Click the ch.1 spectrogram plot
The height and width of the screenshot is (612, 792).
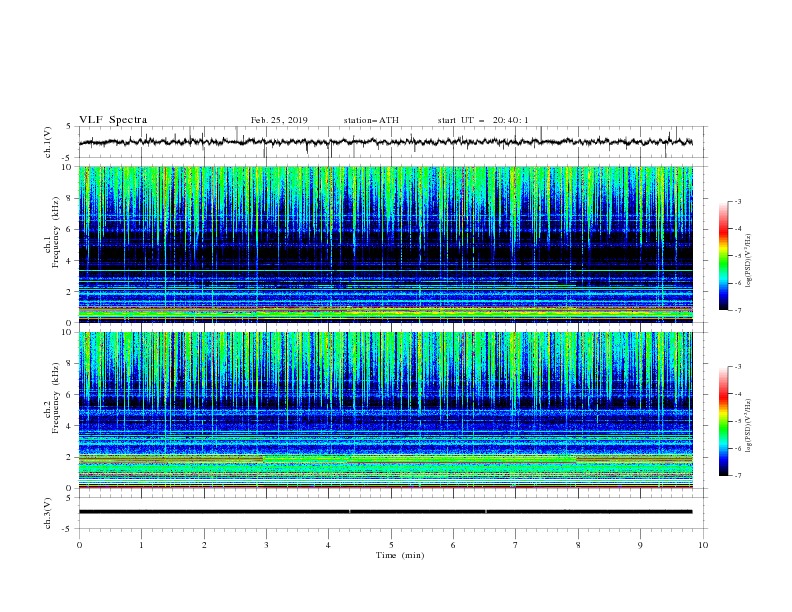pos(386,244)
